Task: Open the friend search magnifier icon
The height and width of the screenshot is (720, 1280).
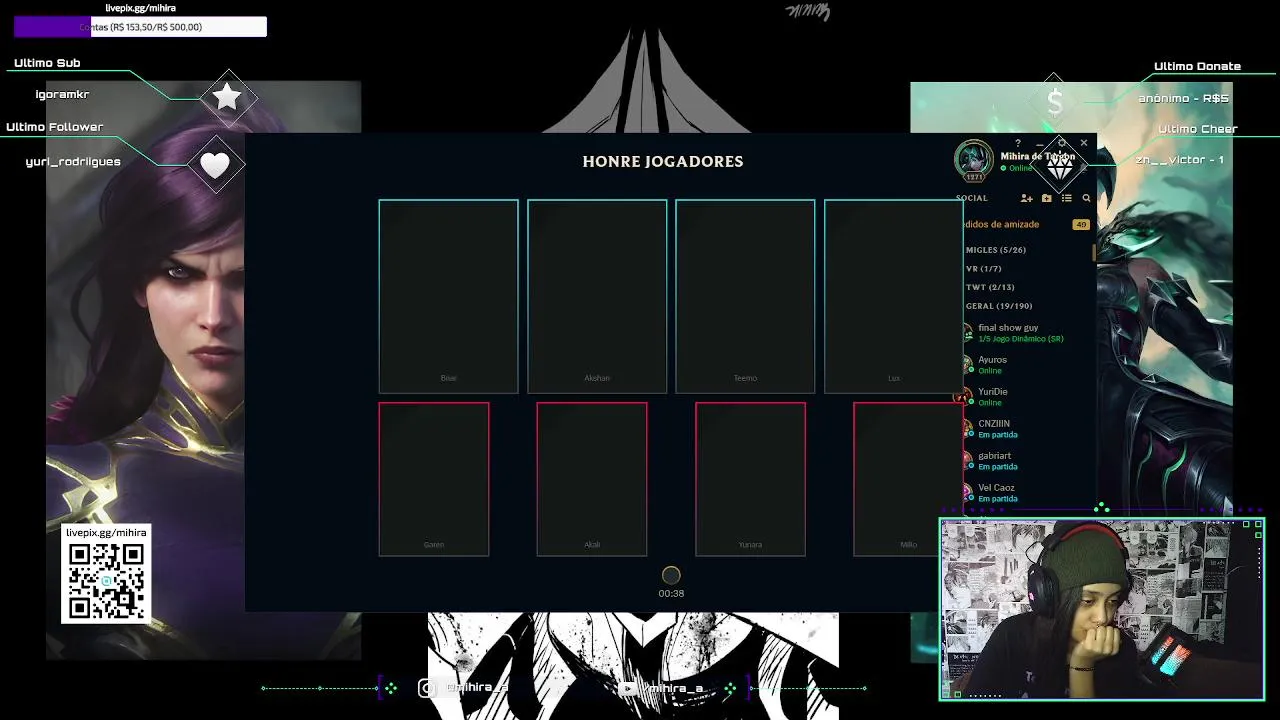Action: click(1086, 198)
